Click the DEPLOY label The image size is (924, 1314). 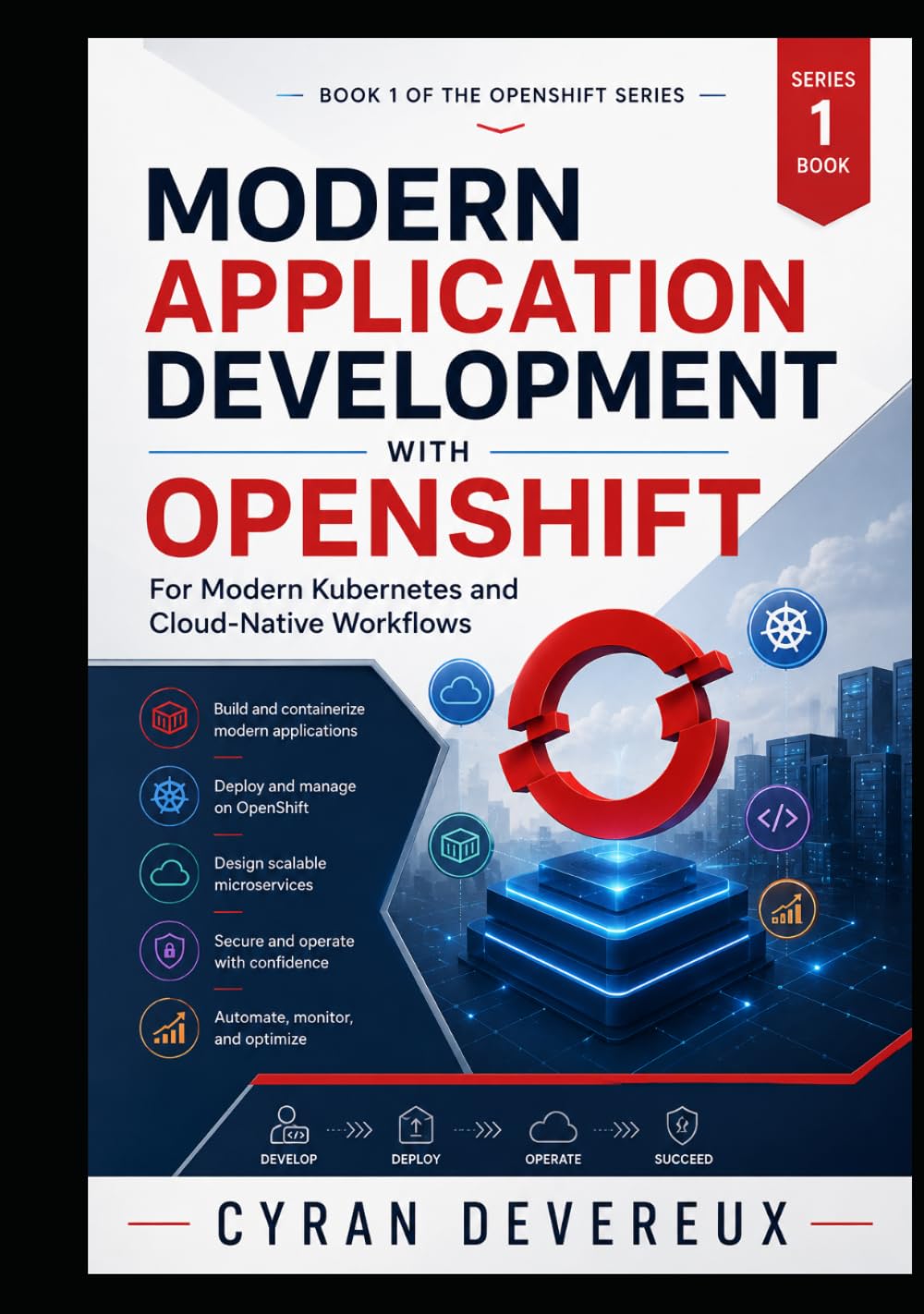416,1160
